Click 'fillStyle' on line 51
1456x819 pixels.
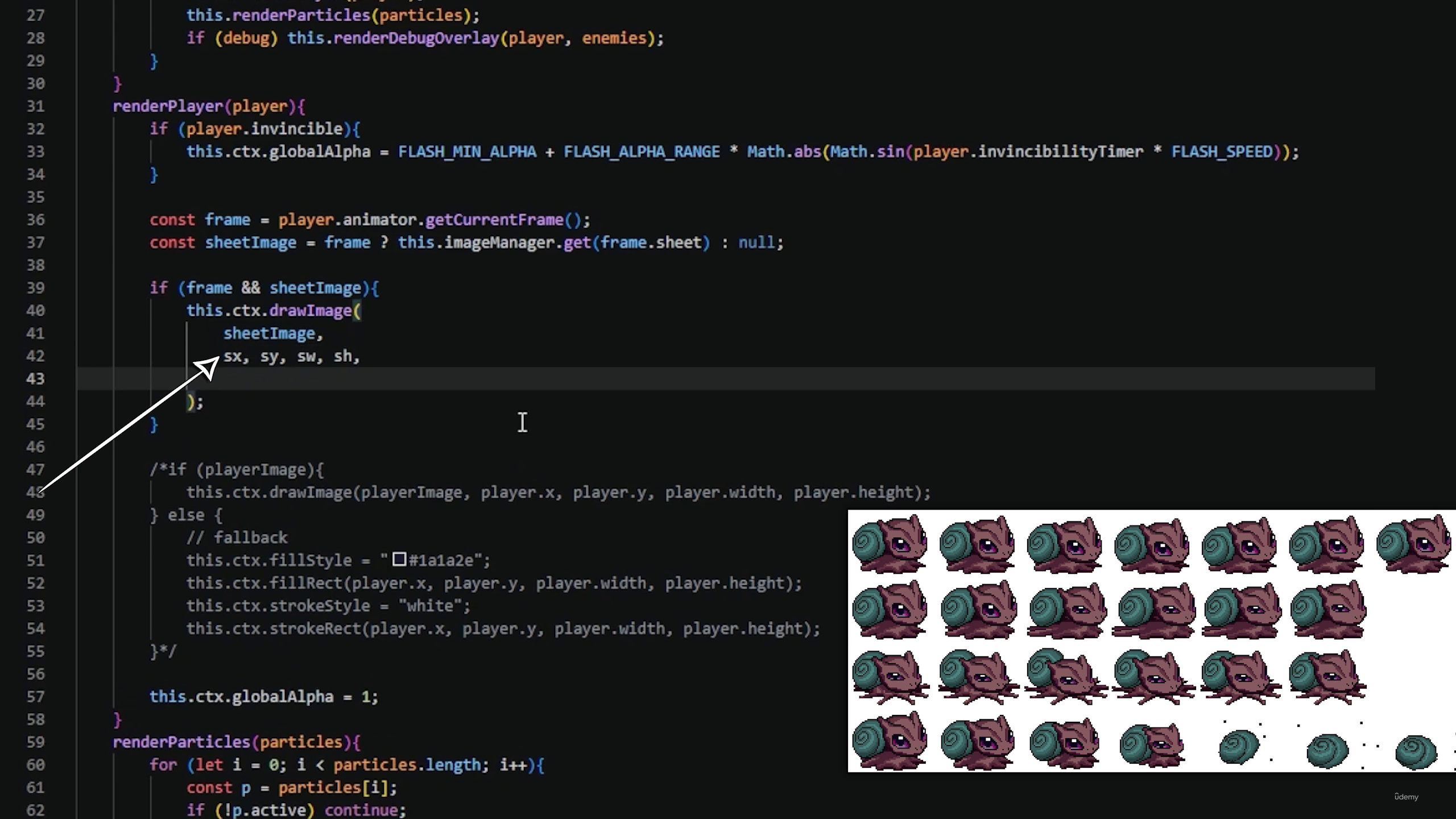click(311, 561)
